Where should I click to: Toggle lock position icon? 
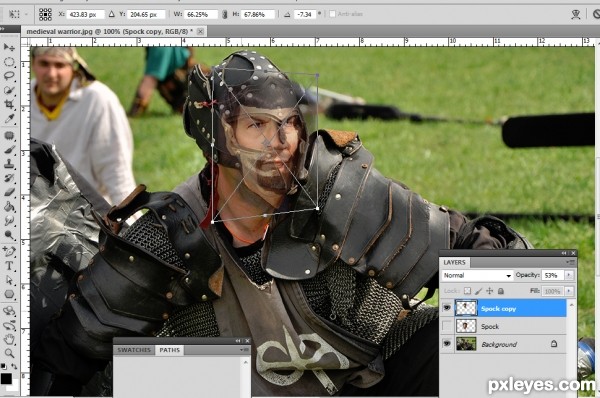click(489, 291)
